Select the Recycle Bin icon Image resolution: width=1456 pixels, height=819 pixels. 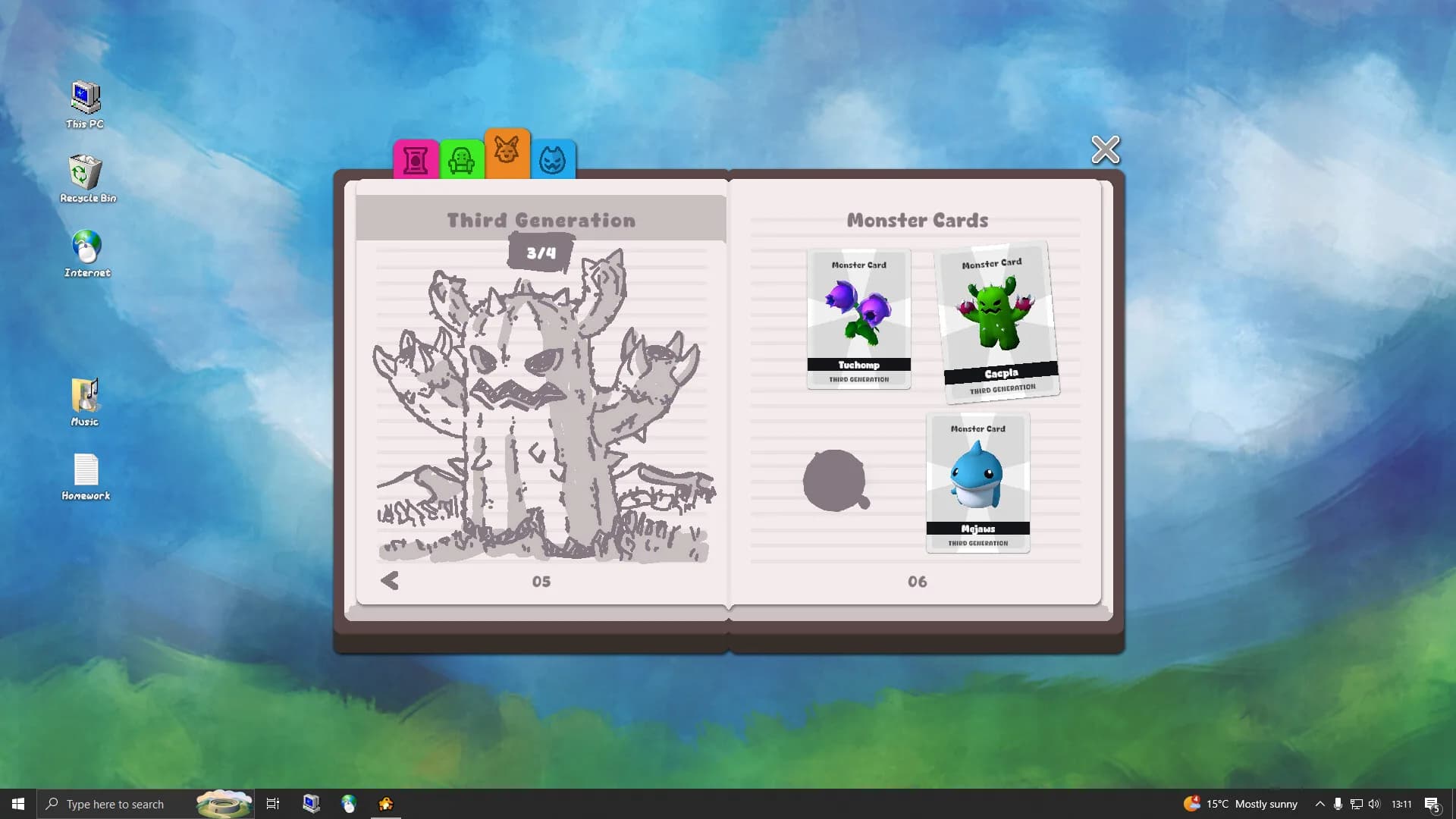click(88, 179)
